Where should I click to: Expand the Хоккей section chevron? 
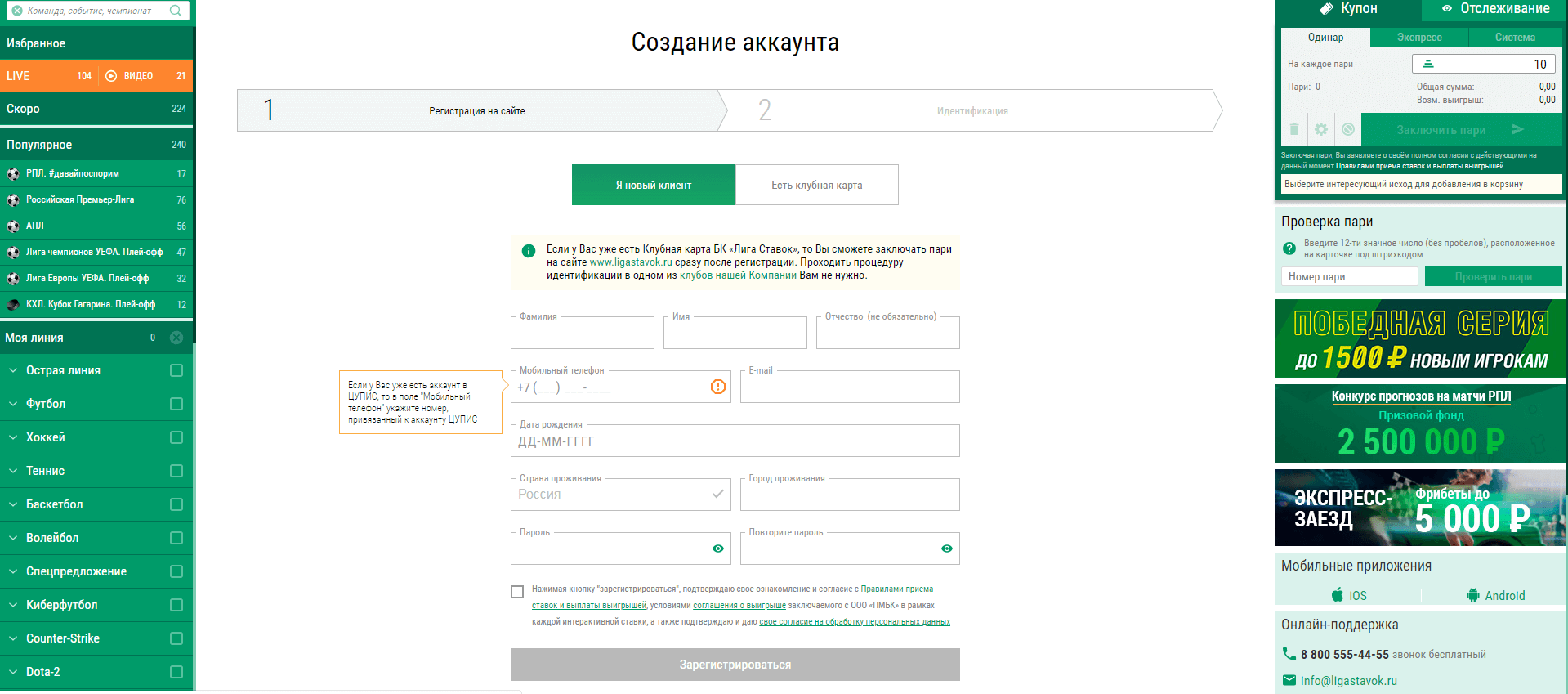tap(13, 437)
